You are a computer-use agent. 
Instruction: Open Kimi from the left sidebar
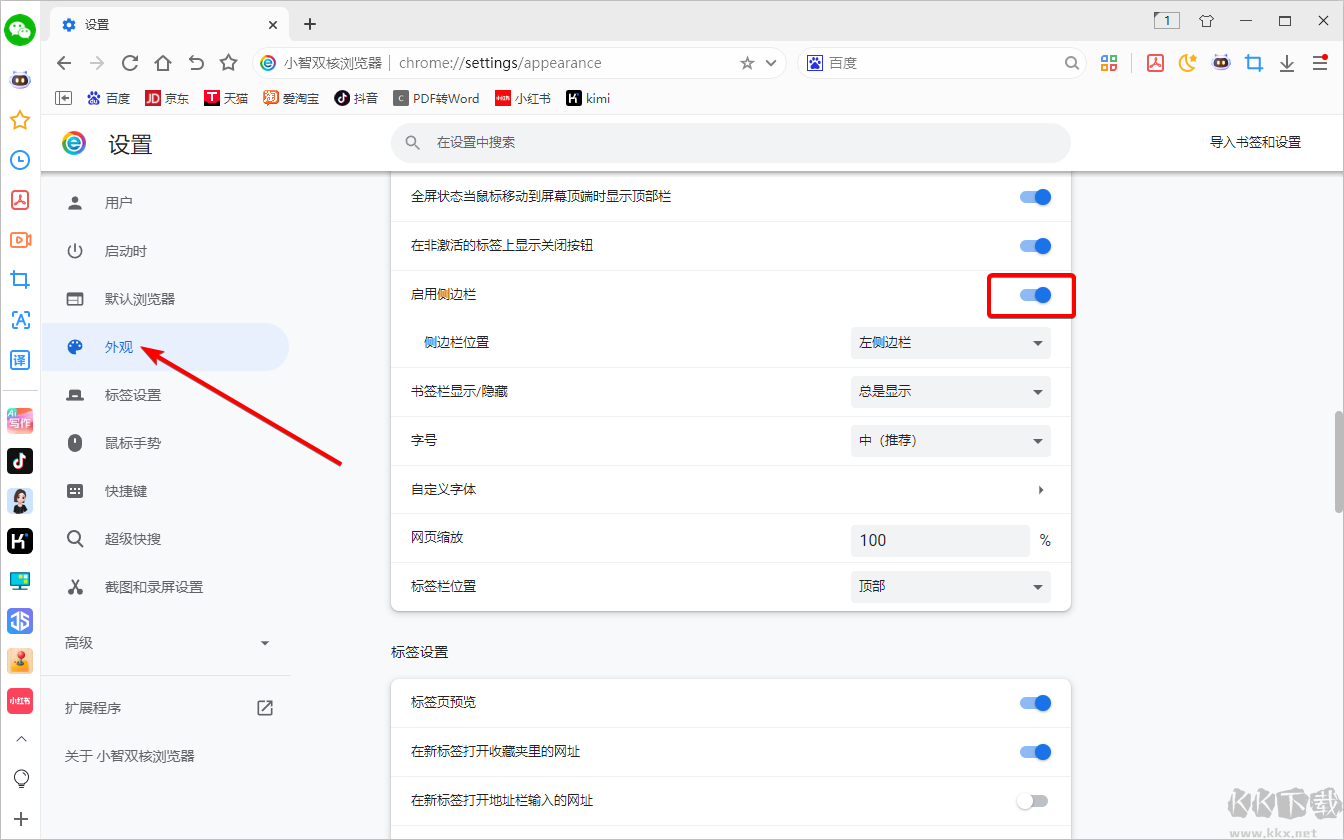[20, 541]
